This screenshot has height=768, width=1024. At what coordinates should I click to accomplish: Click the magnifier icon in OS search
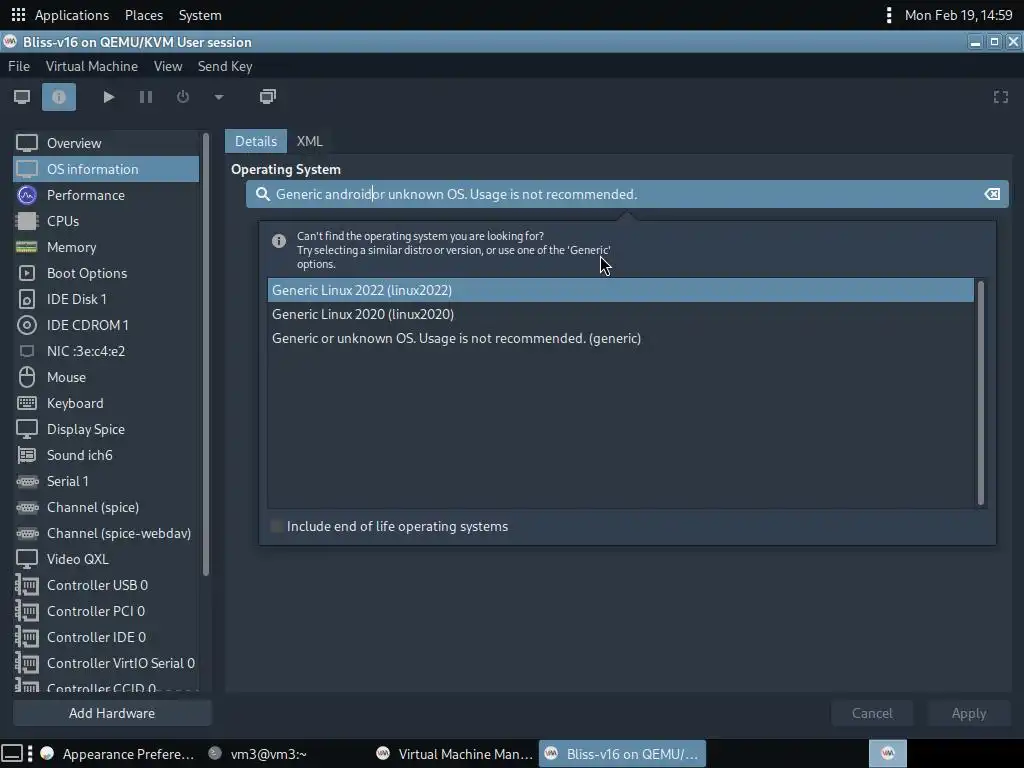coord(263,194)
